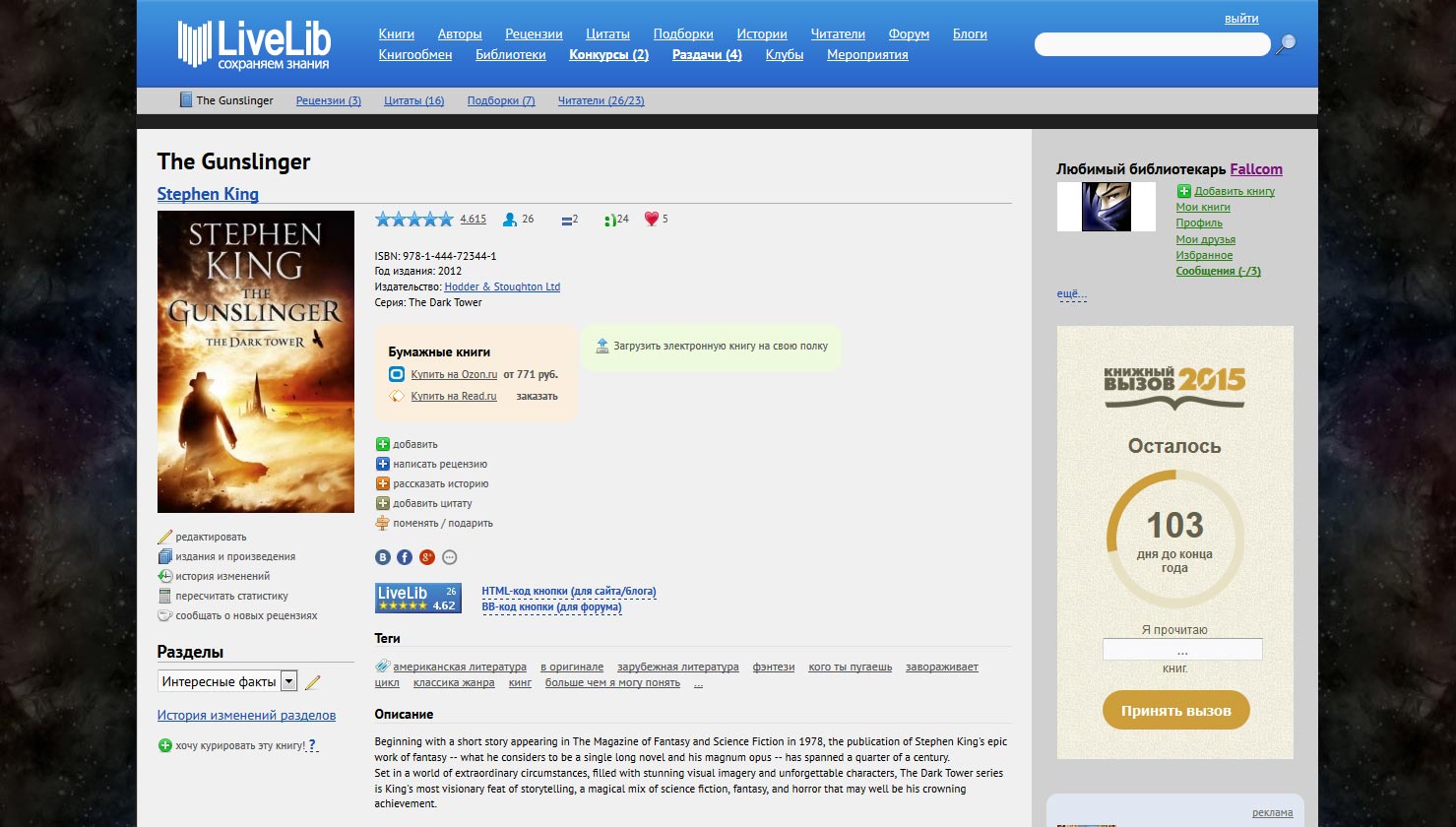Screen dimensions: 1456x827
Task: Click the Купить на Ozon.ru link
Action: click(454, 374)
